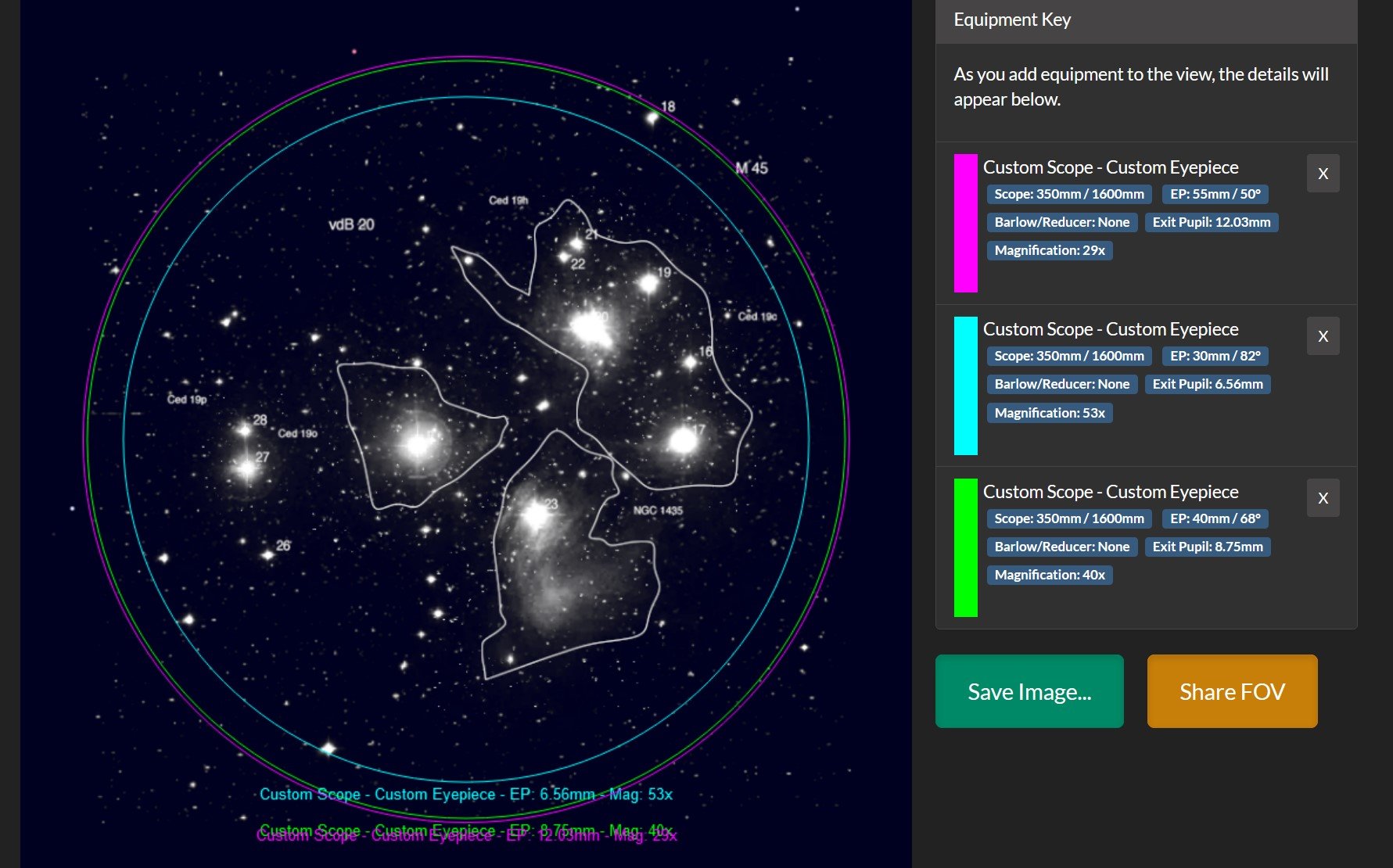Select the 'EP: 40mm / 68°' badge
Screen dimensions: 1393x868
tap(1215, 518)
